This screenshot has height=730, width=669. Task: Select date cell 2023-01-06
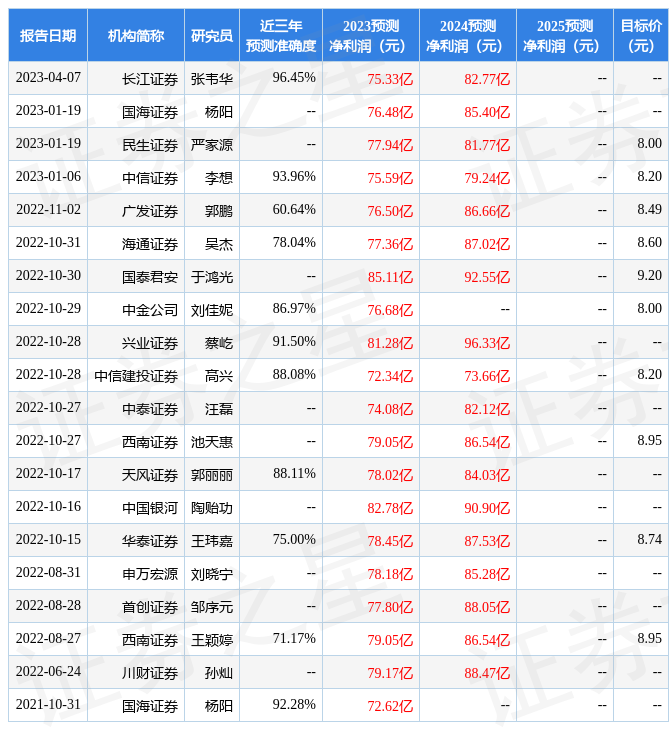tap(48, 177)
